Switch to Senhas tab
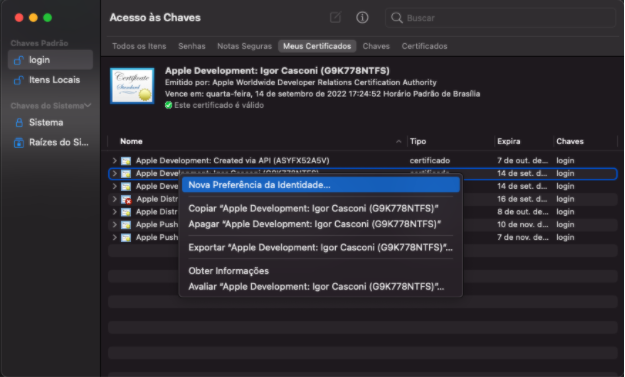This screenshot has height=377, width=625. 192,46
